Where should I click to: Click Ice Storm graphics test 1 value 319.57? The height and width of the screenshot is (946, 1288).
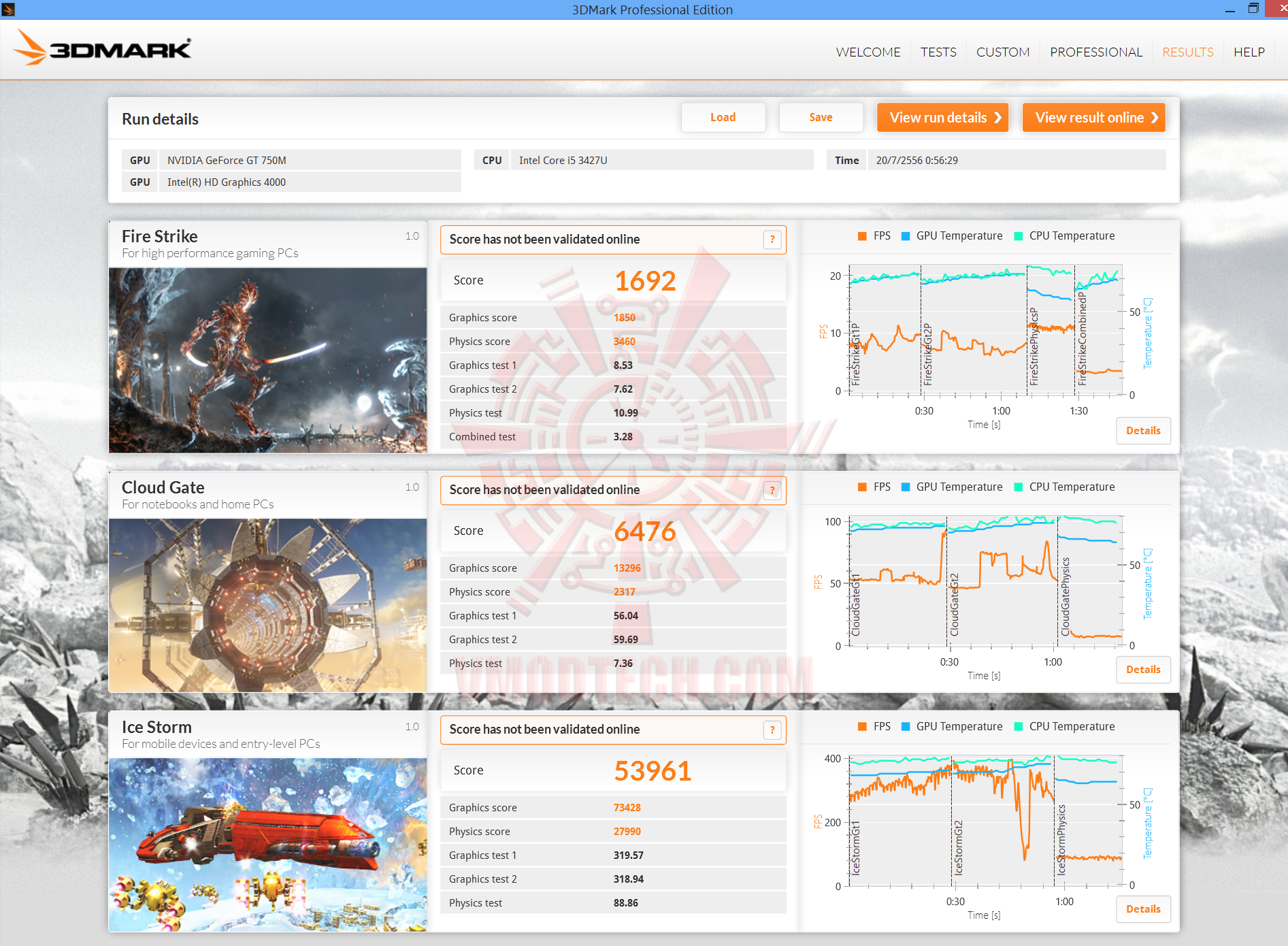(x=629, y=855)
